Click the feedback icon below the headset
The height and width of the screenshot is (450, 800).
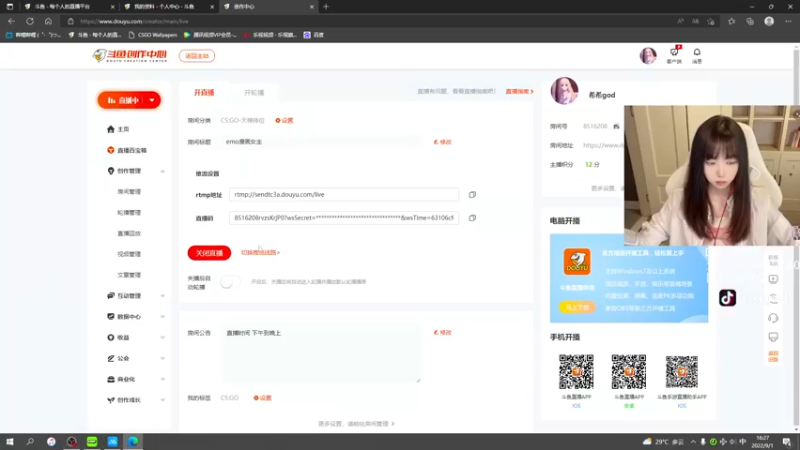click(x=773, y=337)
